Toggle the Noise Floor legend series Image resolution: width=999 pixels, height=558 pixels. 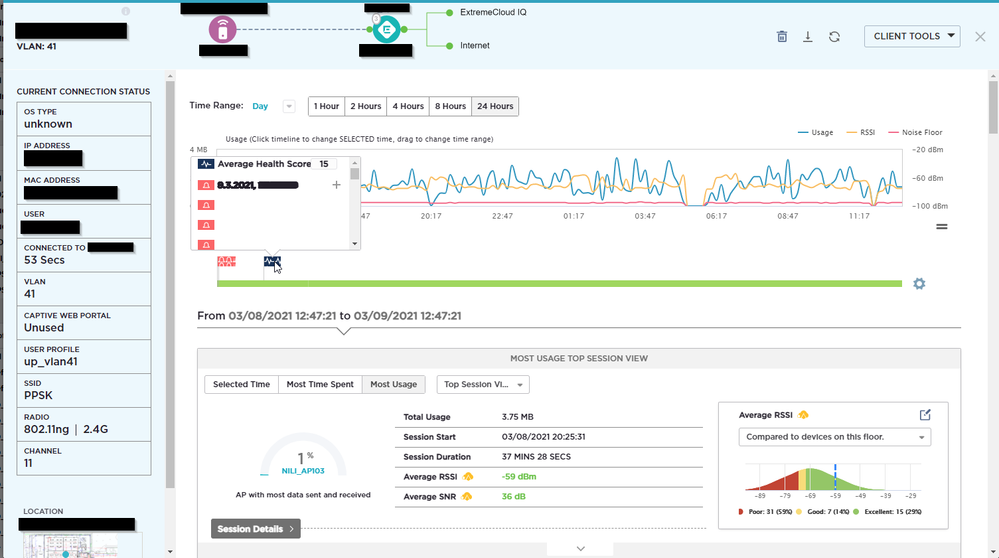click(915, 132)
